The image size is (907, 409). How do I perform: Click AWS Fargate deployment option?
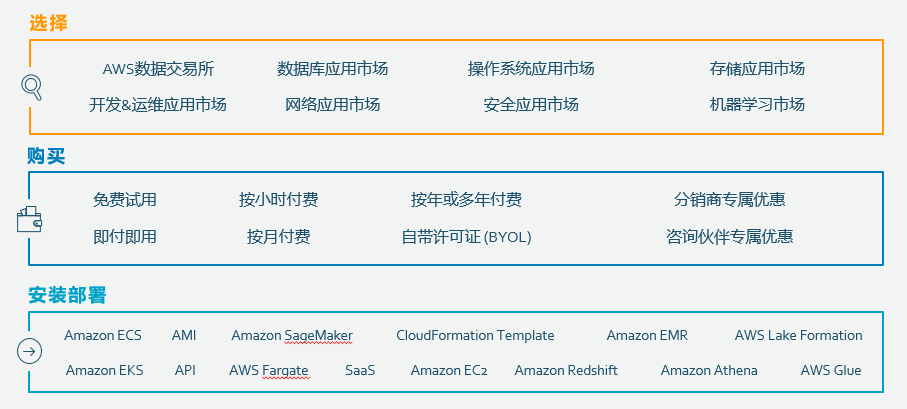pyautogui.click(x=269, y=370)
